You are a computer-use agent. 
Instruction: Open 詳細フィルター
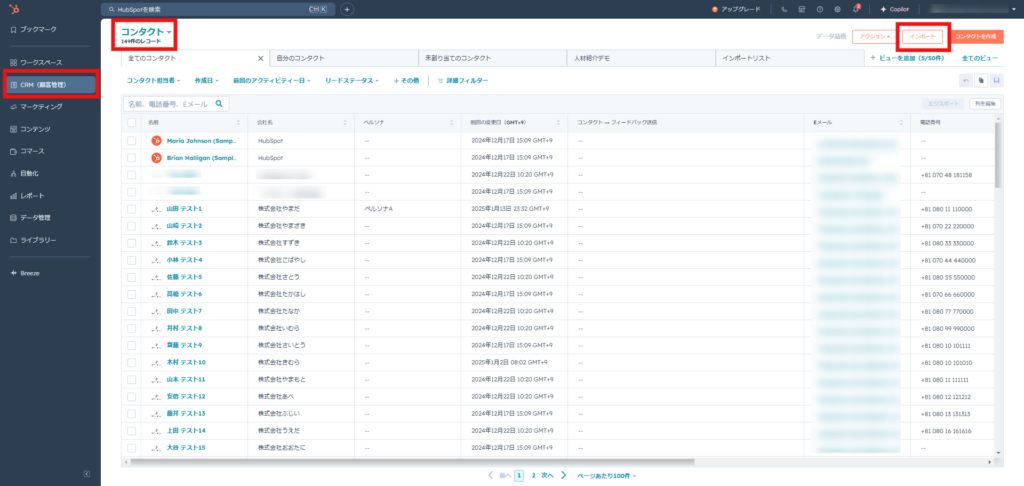pos(462,80)
